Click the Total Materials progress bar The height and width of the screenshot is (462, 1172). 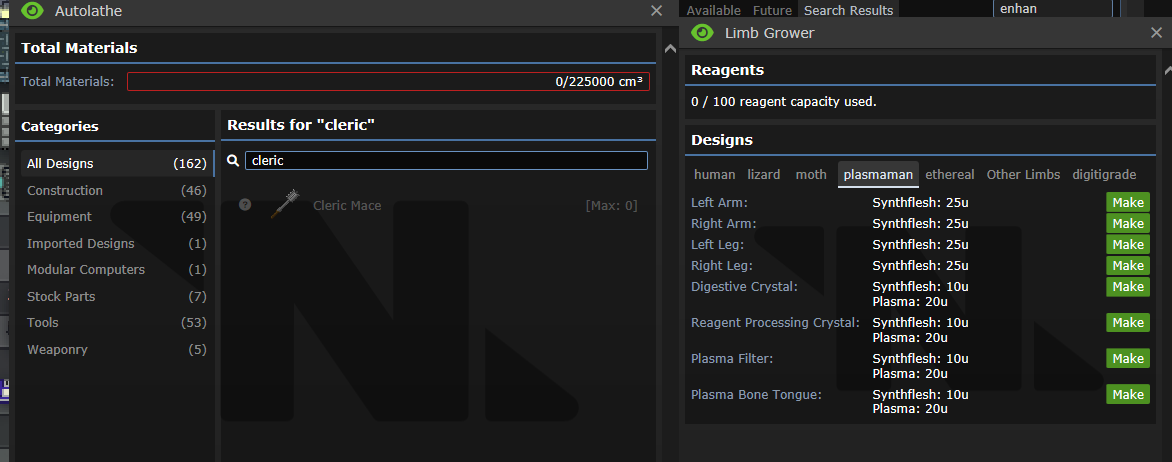[x=388, y=81]
